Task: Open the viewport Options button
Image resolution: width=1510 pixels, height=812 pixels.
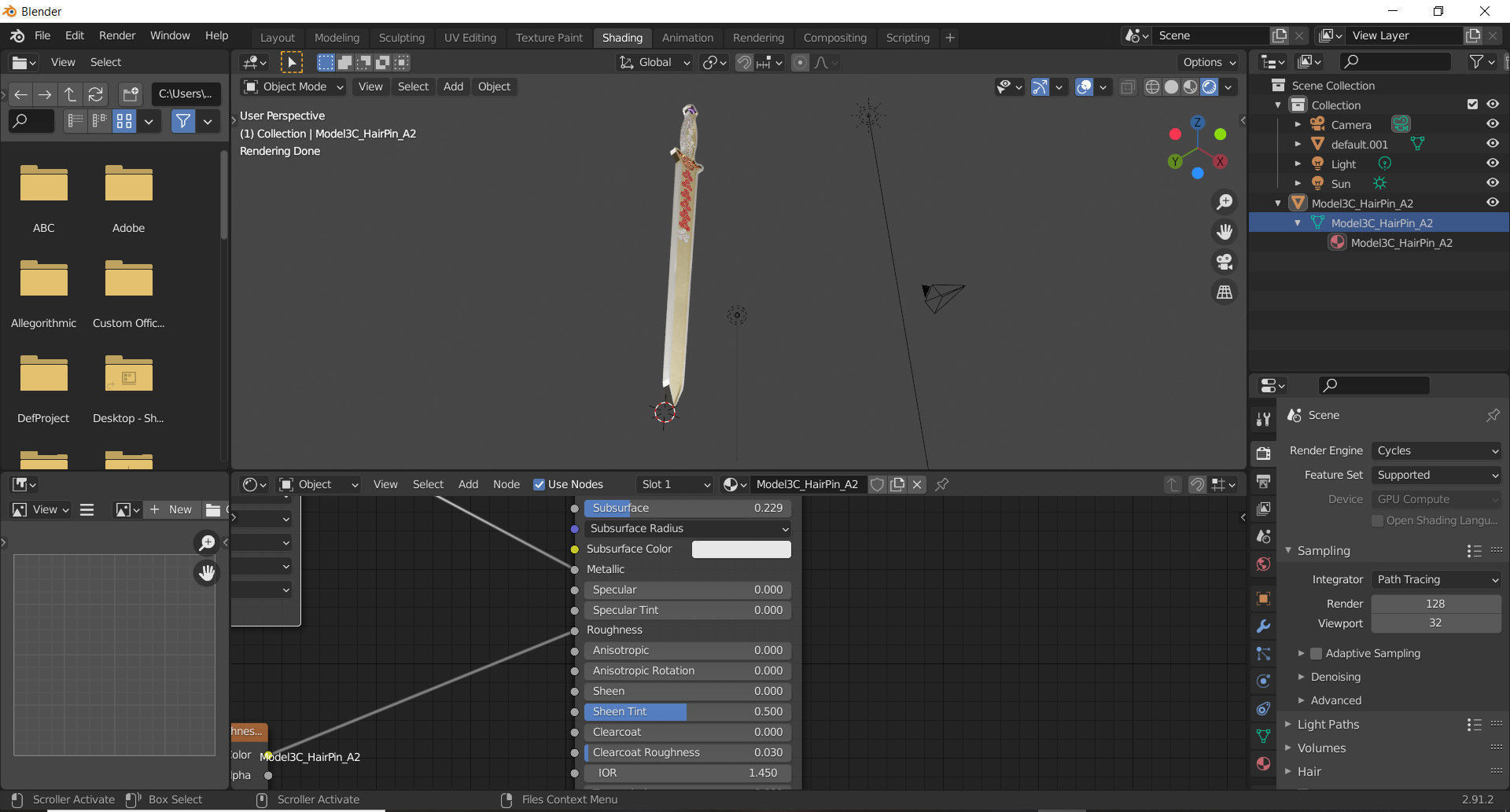Action: coord(1208,62)
